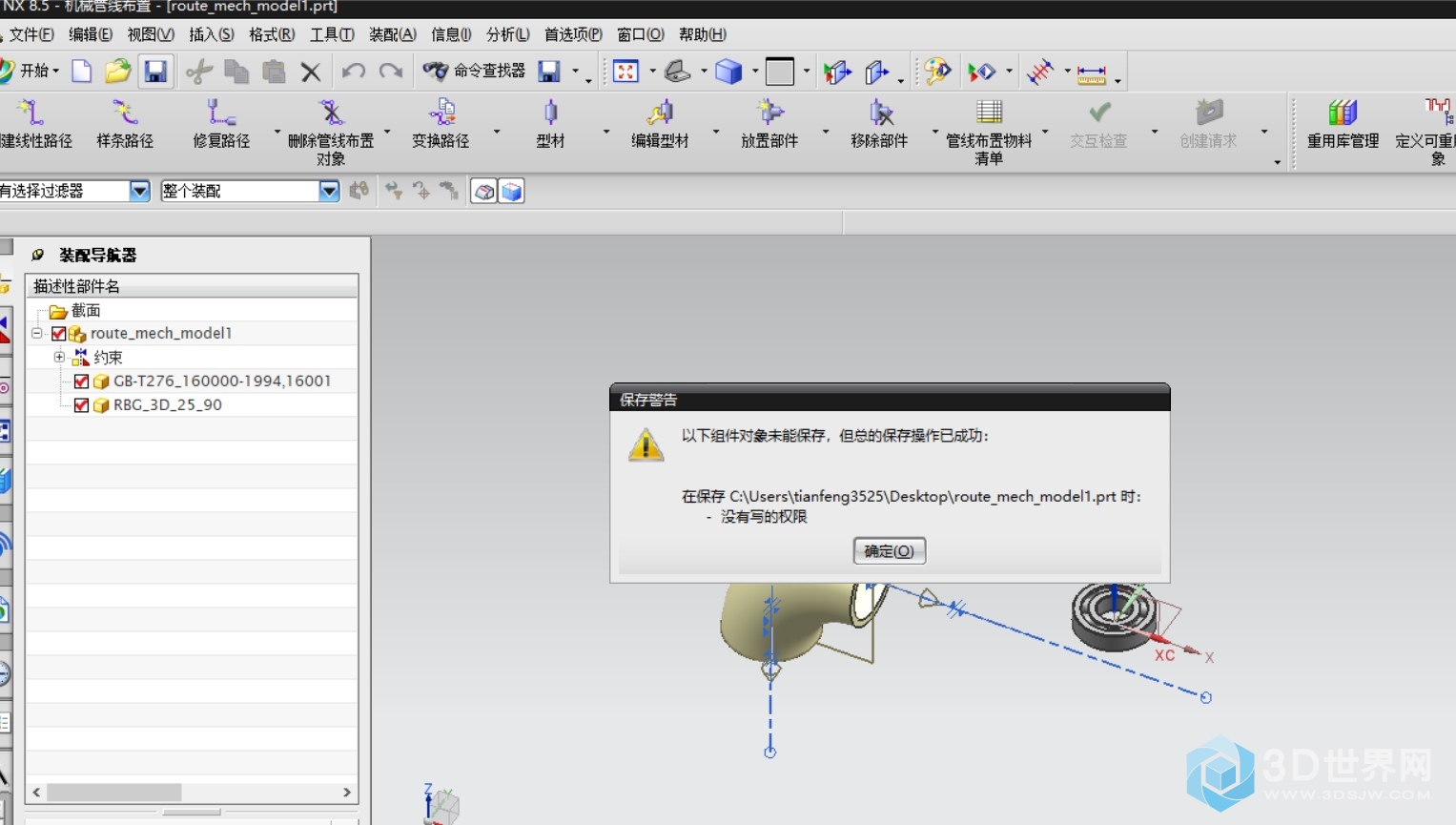This screenshot has height=825, width=1456.
Task: Open the 整个装配 scope dropdown
Action: (329, 191)
